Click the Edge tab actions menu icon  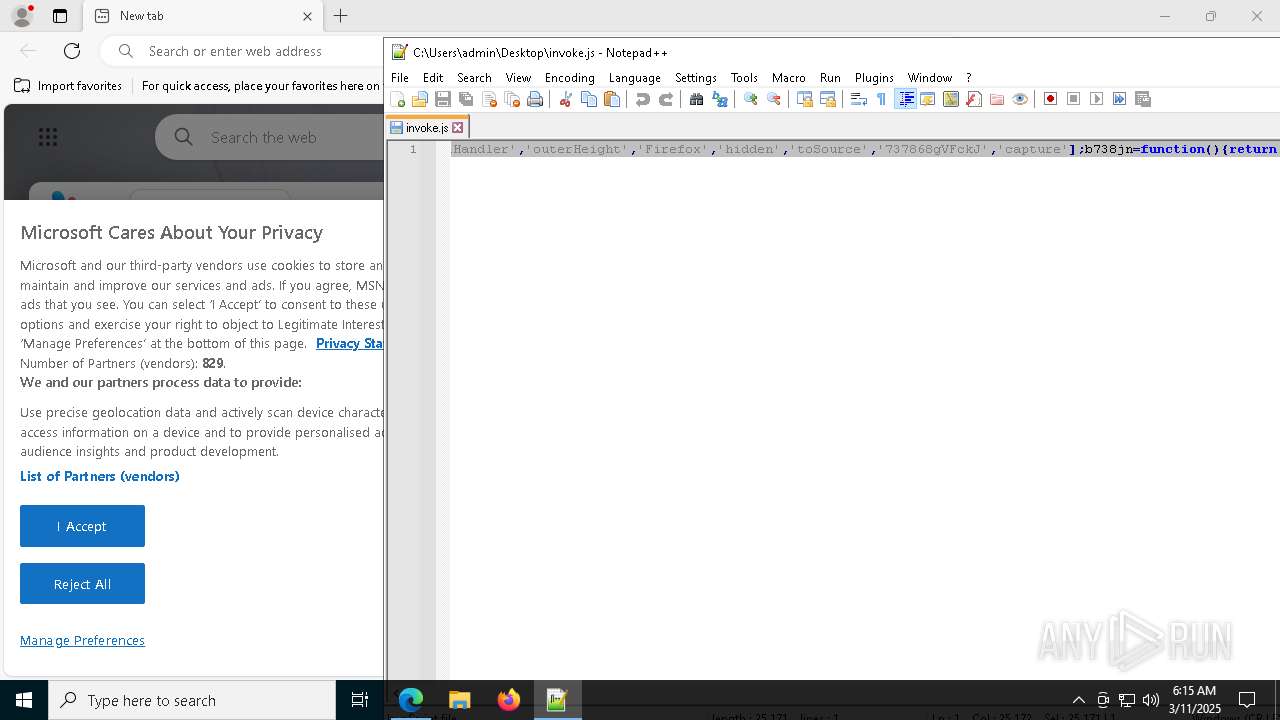pyautogui.click(x=60, y=16)
